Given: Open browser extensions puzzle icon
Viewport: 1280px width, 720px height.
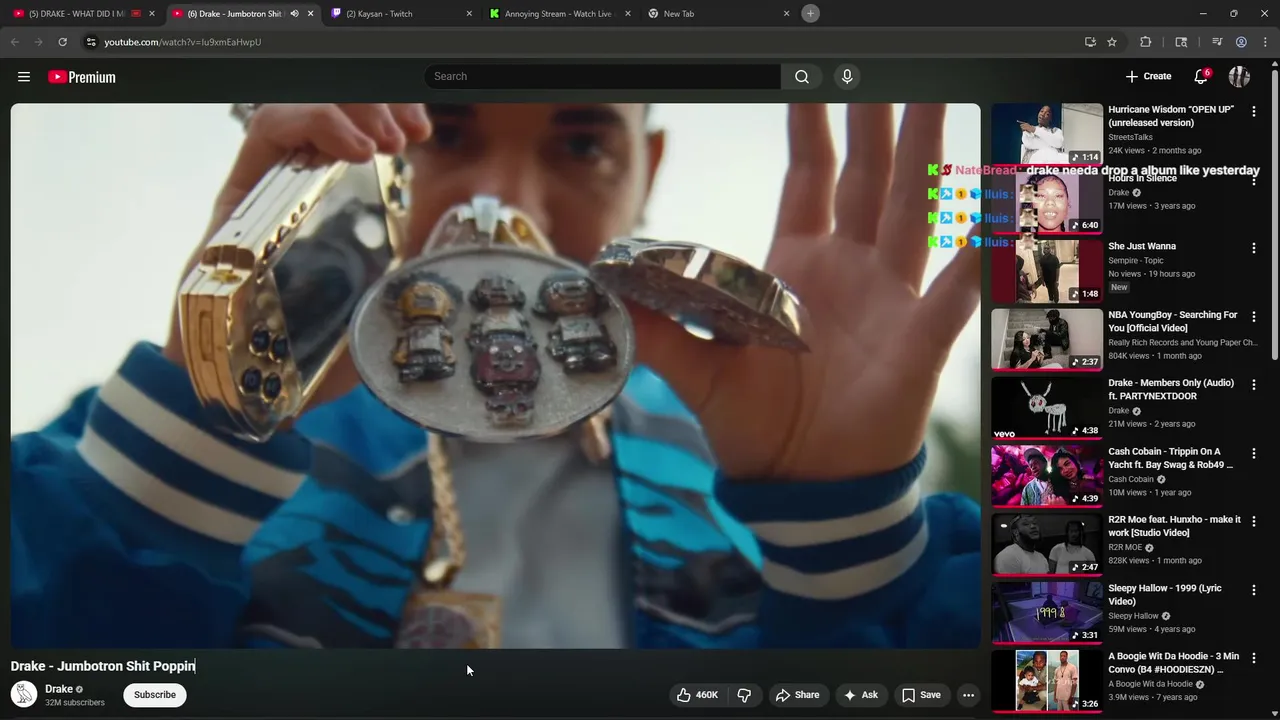Looking at the screenshot, I should coord(1146,42).
